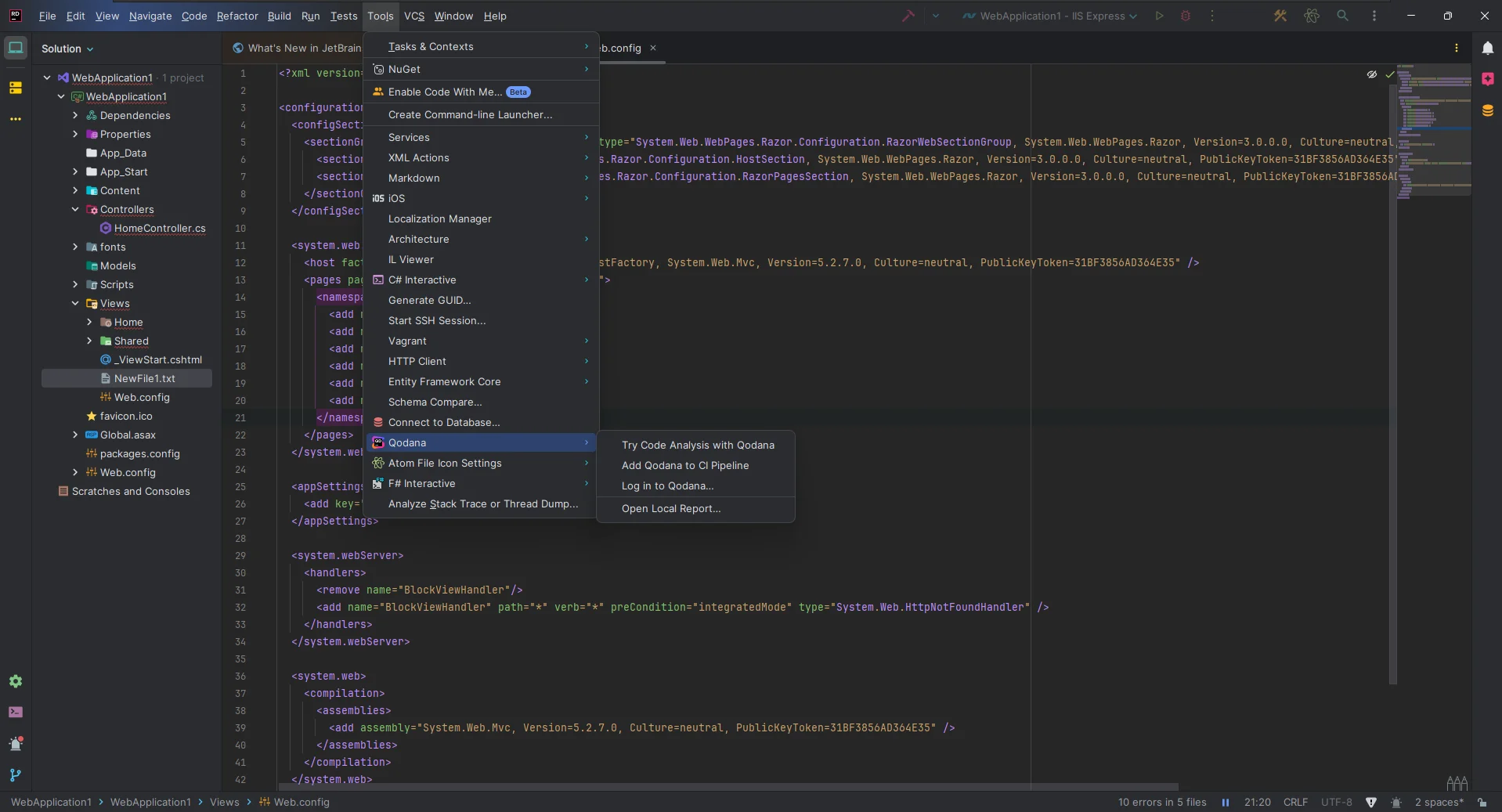Click the 10 errors in 5 files indicator
This screenshot has height=812, width=1502.
(1161, 802)
